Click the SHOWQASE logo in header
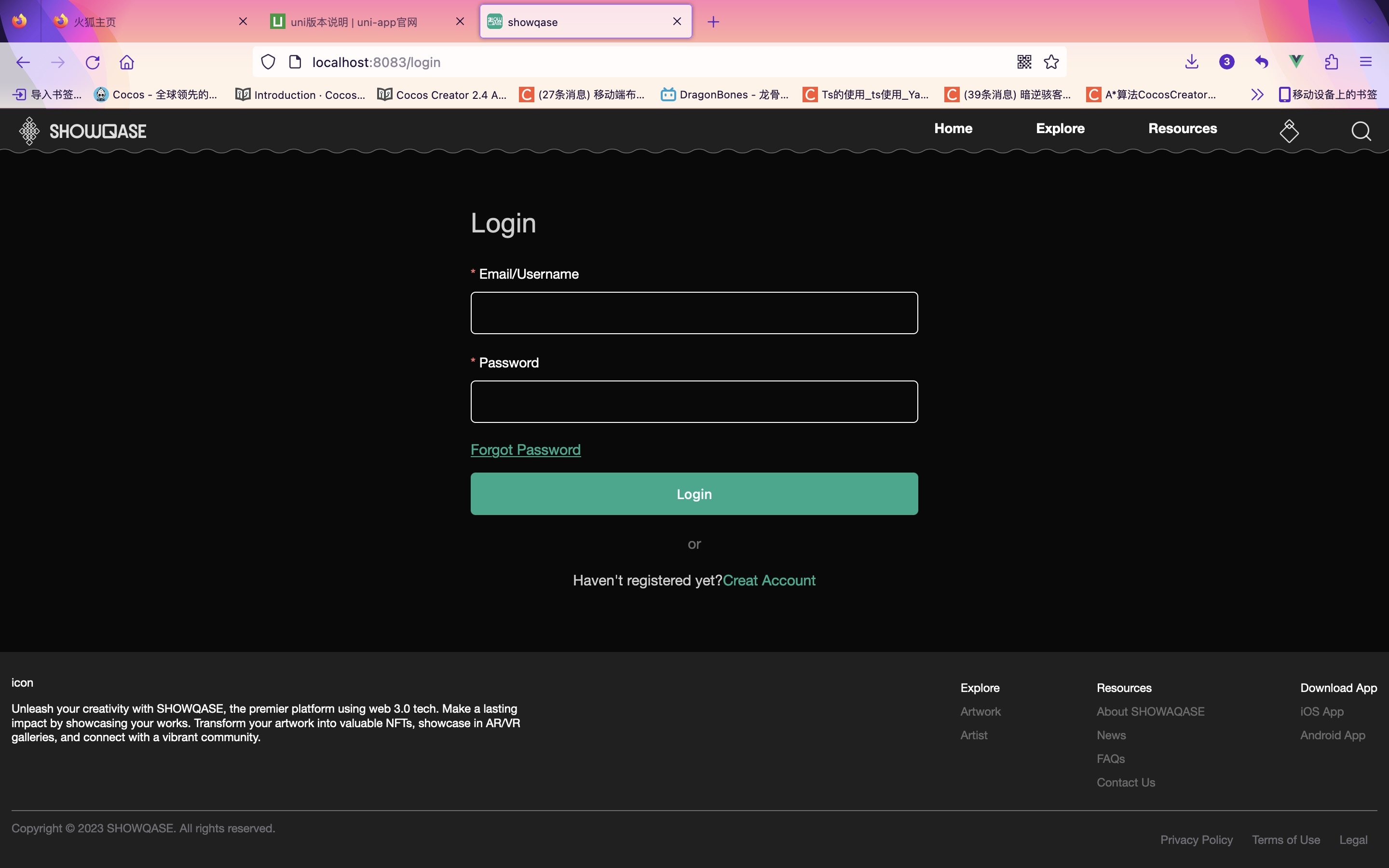The height and width of the screenshot is (868, 1389). pyautogui.click(x=82, y=131)
